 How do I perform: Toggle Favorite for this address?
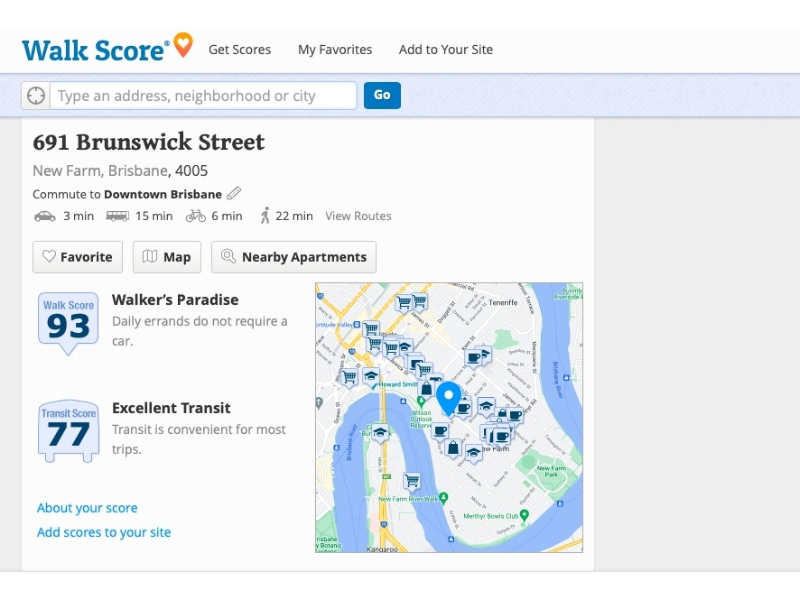[77, 257]
